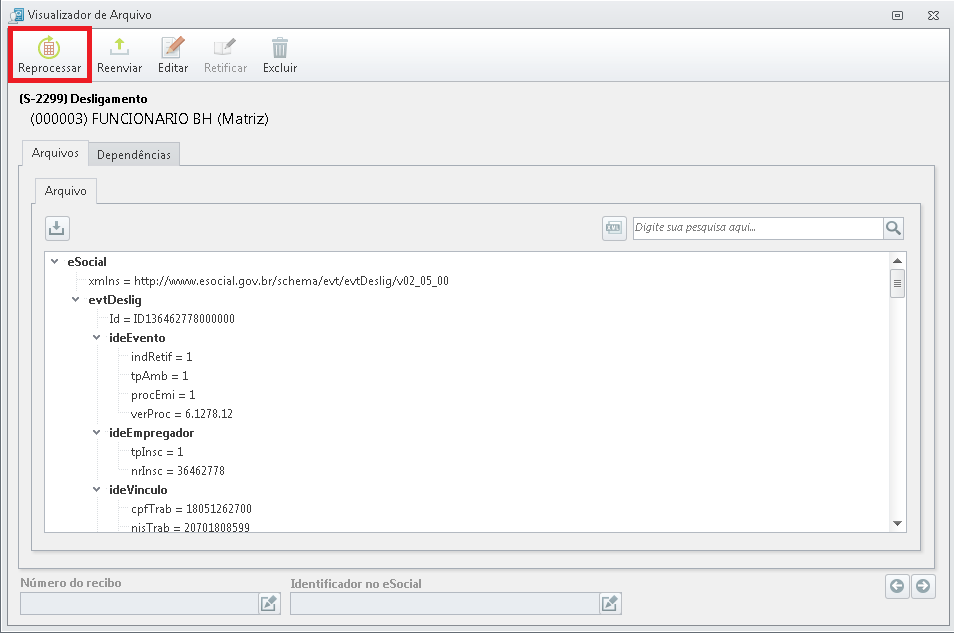954x633 pixels.
Task: Switch to the Dependências tab
Action: (134, 155)
